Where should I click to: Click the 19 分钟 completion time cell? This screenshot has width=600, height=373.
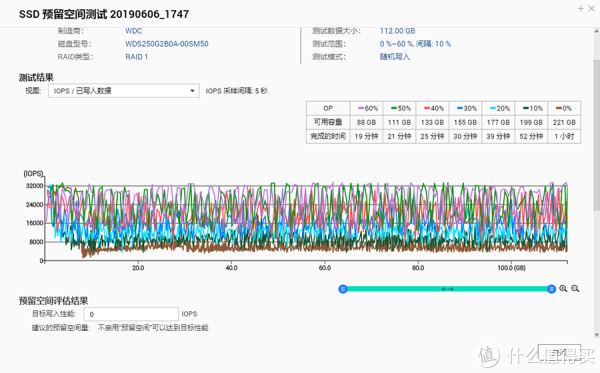[x=366, y=137]
